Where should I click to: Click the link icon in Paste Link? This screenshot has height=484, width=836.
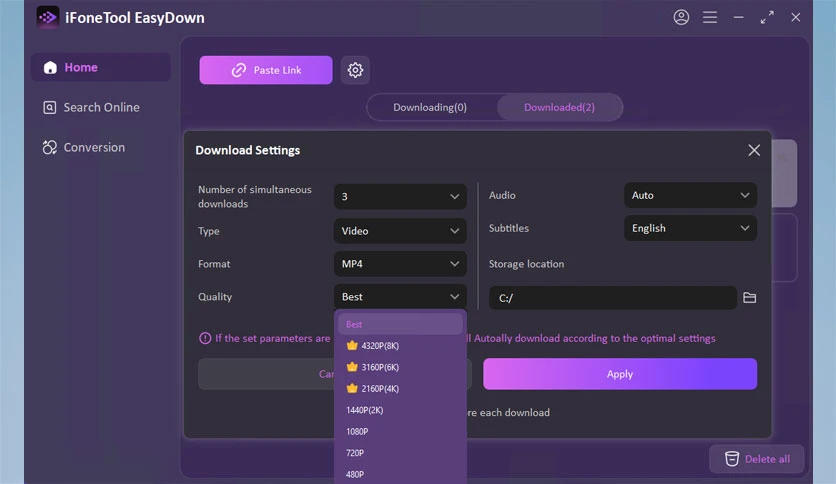tap(238, 70)
